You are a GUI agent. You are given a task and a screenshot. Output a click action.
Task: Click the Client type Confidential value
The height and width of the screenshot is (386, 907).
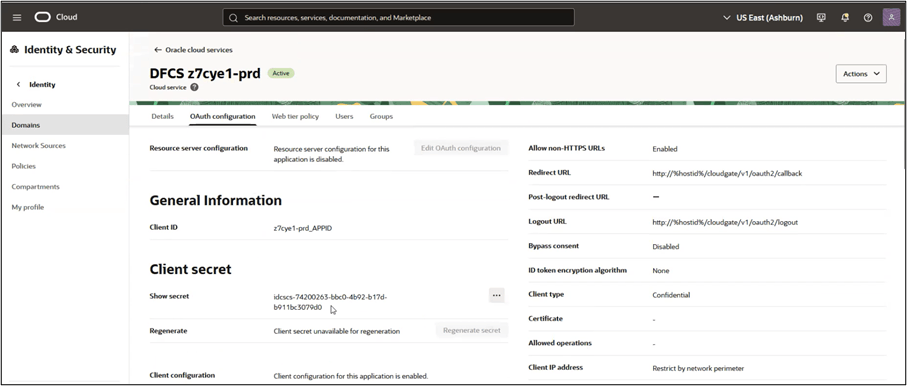coord(671,295)
